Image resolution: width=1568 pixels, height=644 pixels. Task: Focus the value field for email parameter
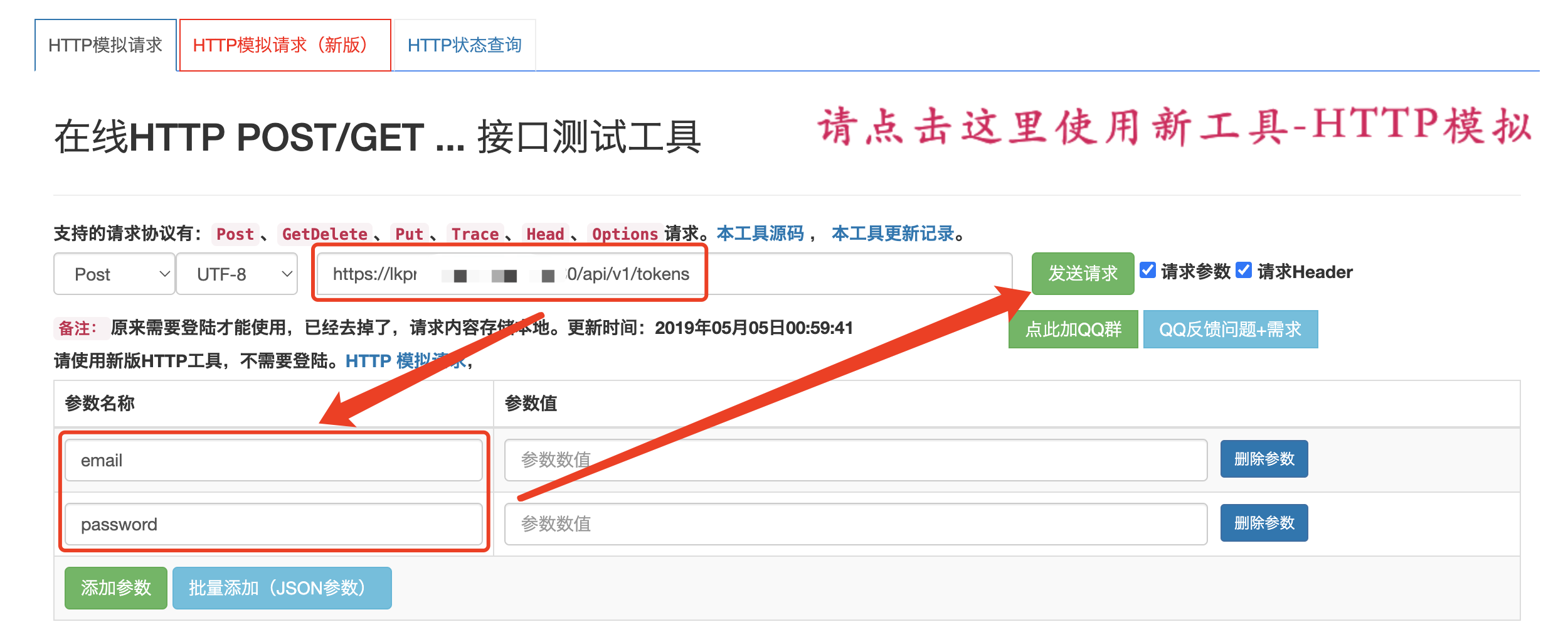click(x=856, y=460)
